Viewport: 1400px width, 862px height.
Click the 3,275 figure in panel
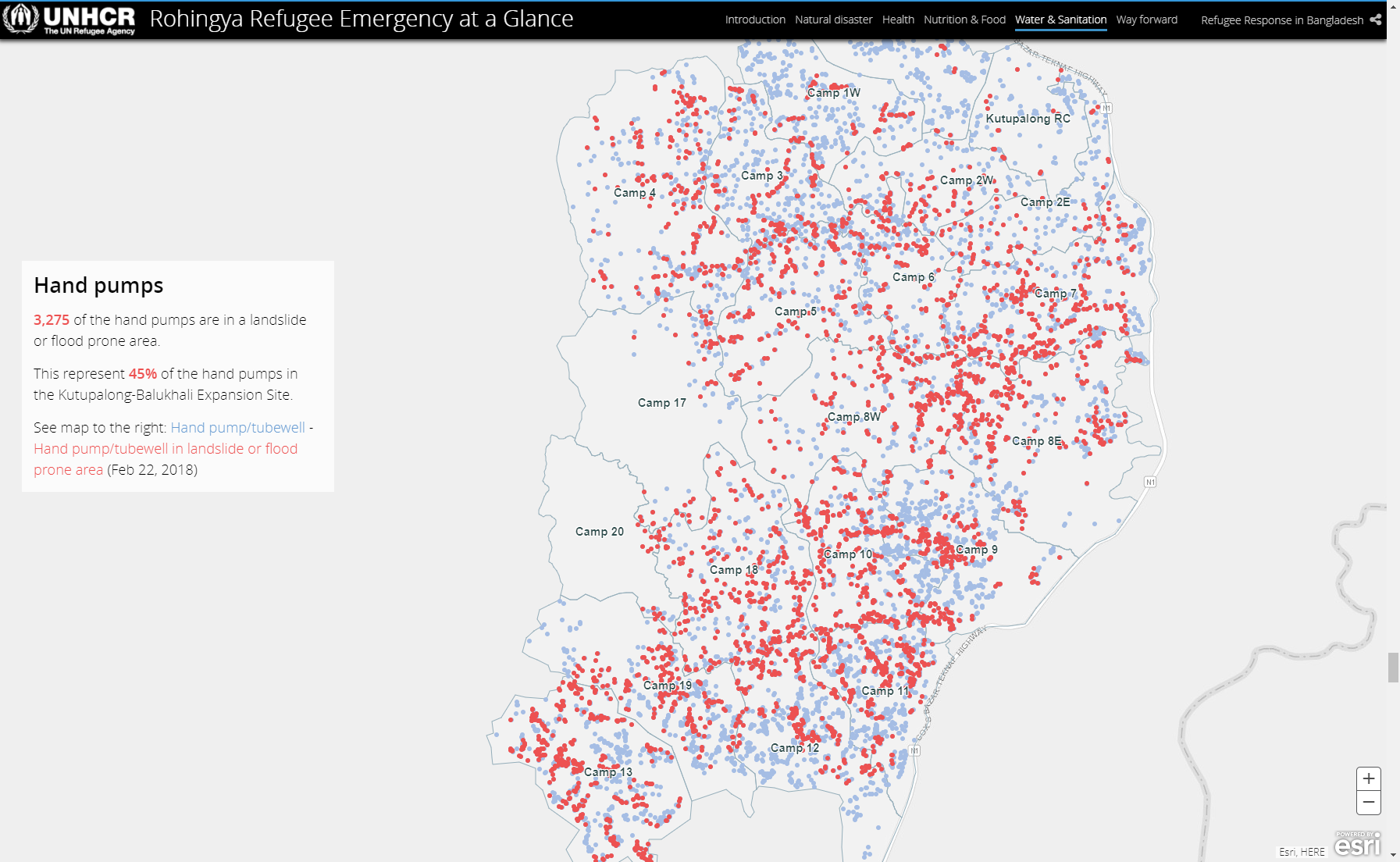tap(52, 320)
